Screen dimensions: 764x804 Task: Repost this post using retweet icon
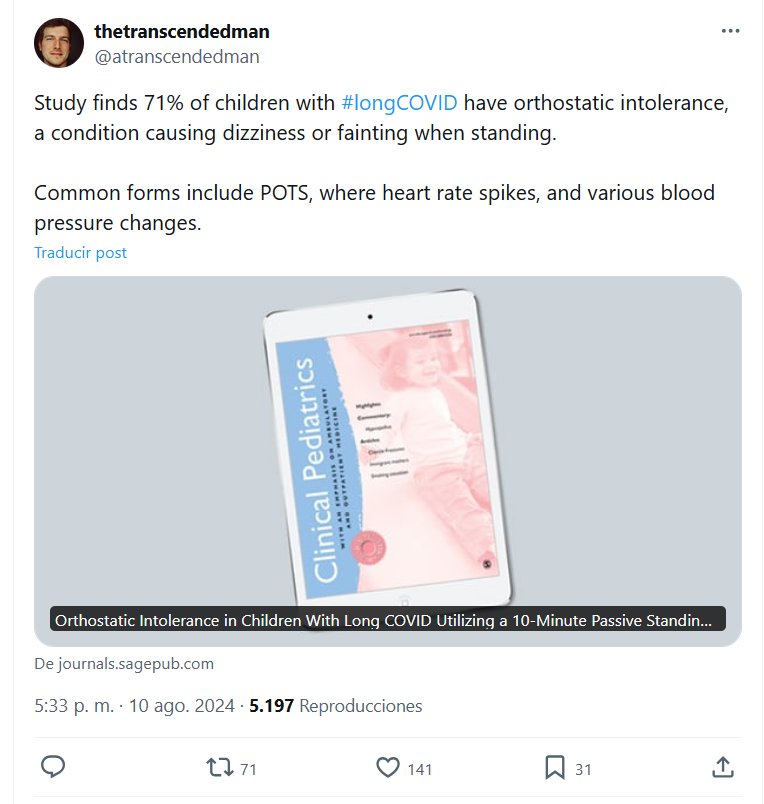[217, 767]
